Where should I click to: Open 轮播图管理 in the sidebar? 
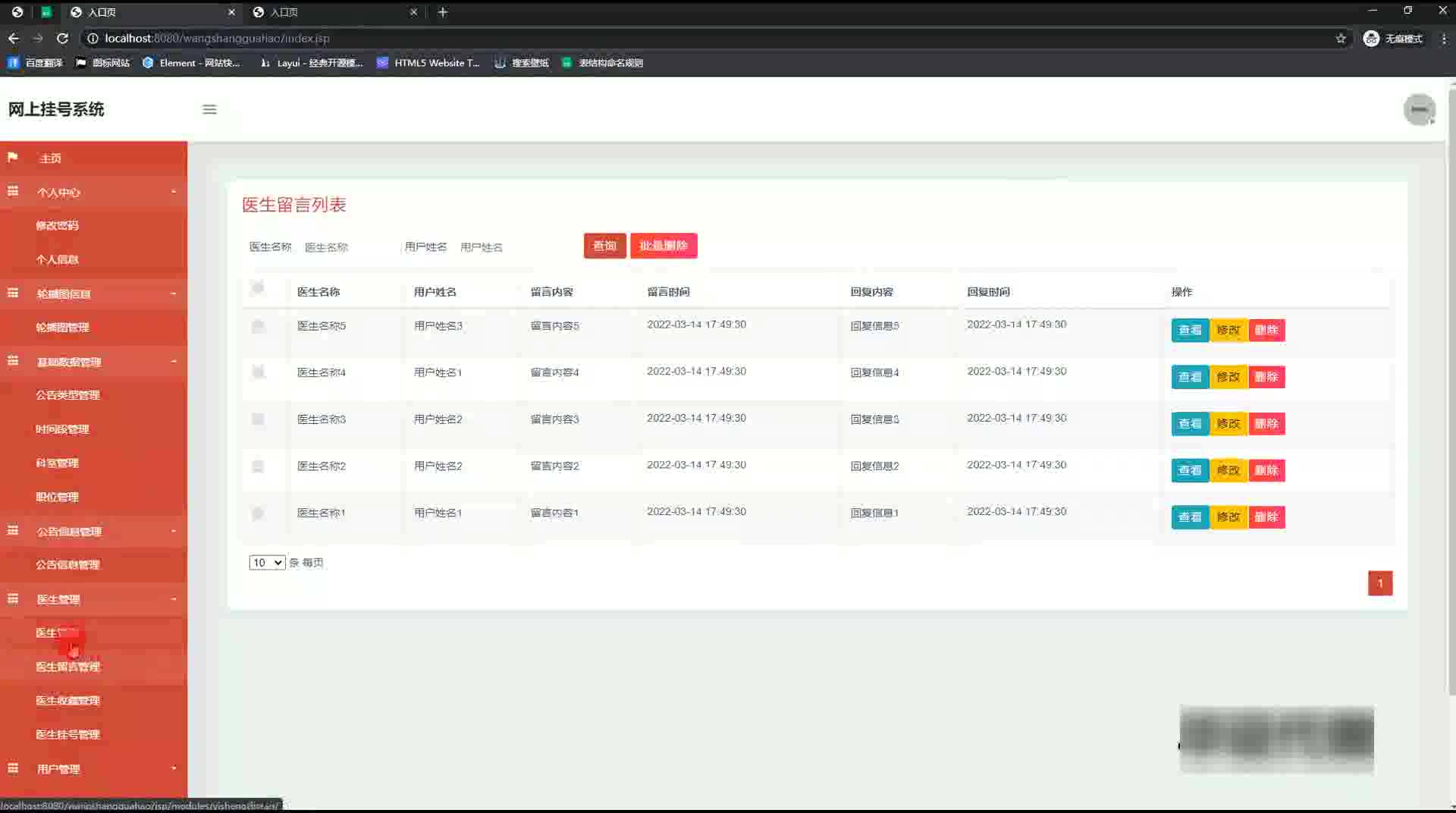(62, 328)
